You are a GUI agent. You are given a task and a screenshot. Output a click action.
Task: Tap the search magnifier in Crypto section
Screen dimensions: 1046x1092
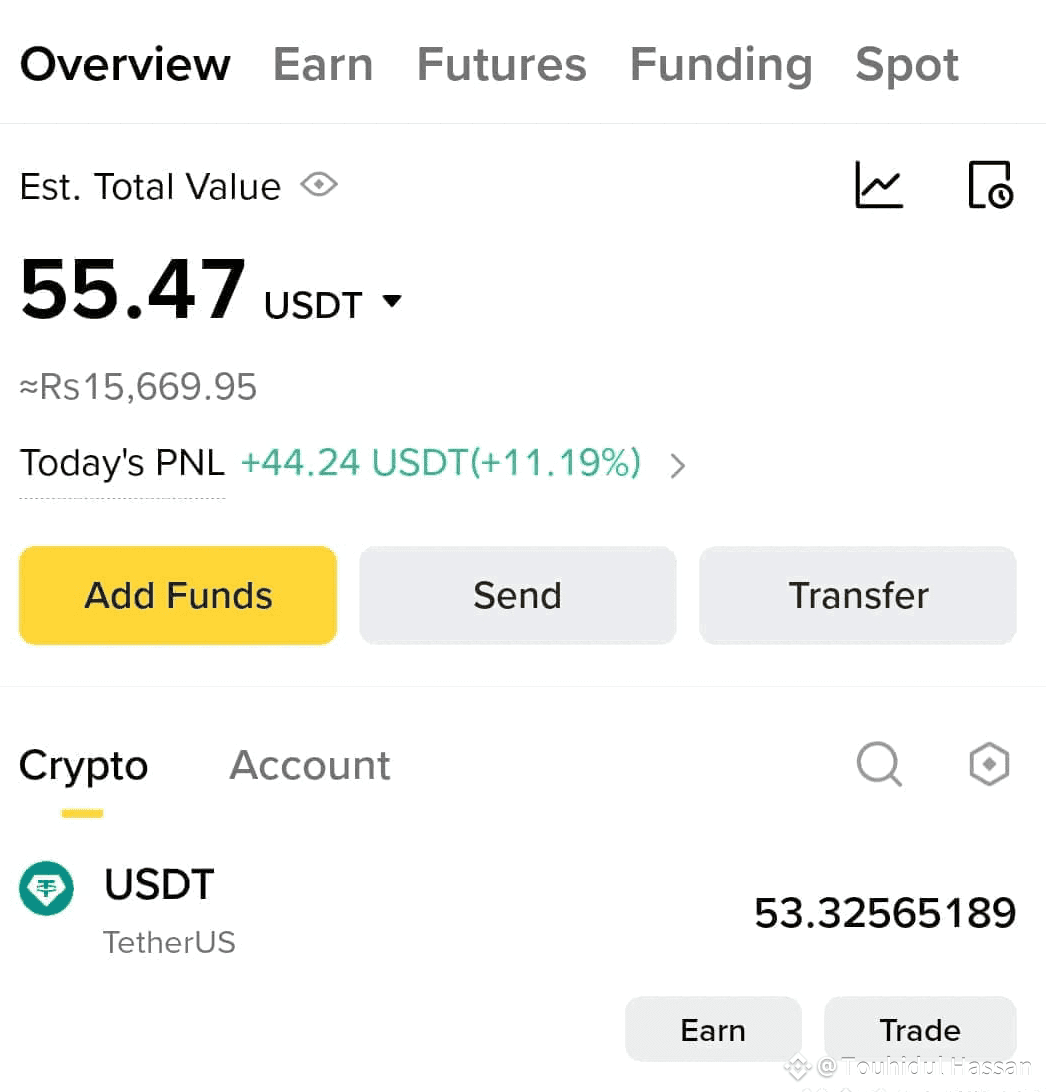(879, 765)
